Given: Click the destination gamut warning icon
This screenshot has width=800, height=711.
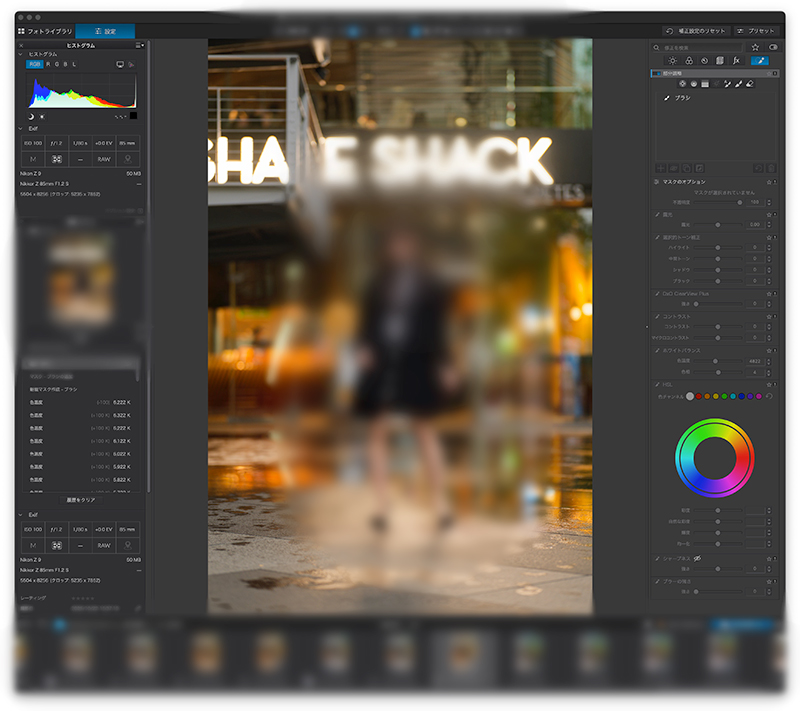Looking at the screenshot, I should (x=131, y=64).
